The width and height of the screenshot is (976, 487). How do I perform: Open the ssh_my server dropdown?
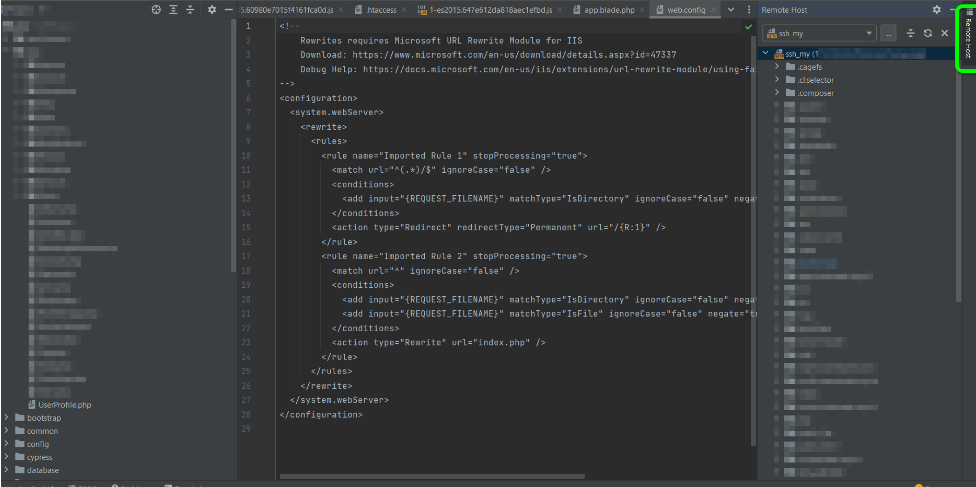tap(819, 33)
